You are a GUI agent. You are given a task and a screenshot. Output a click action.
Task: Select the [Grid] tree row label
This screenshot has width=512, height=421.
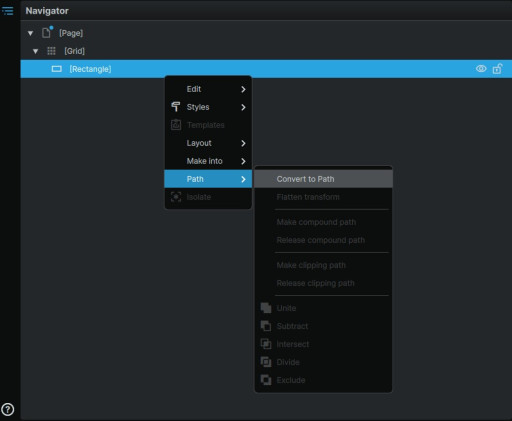click(74, 51)
